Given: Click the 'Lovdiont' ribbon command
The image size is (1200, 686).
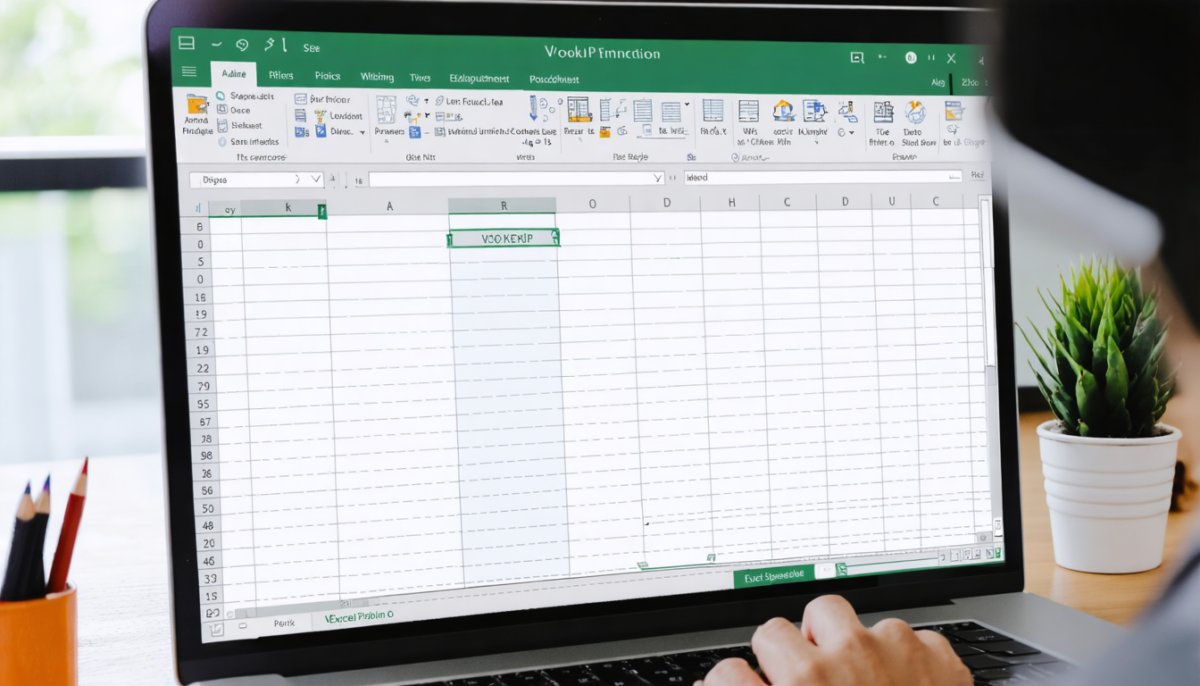Looking at the screenshot, I should click(338, 115).
